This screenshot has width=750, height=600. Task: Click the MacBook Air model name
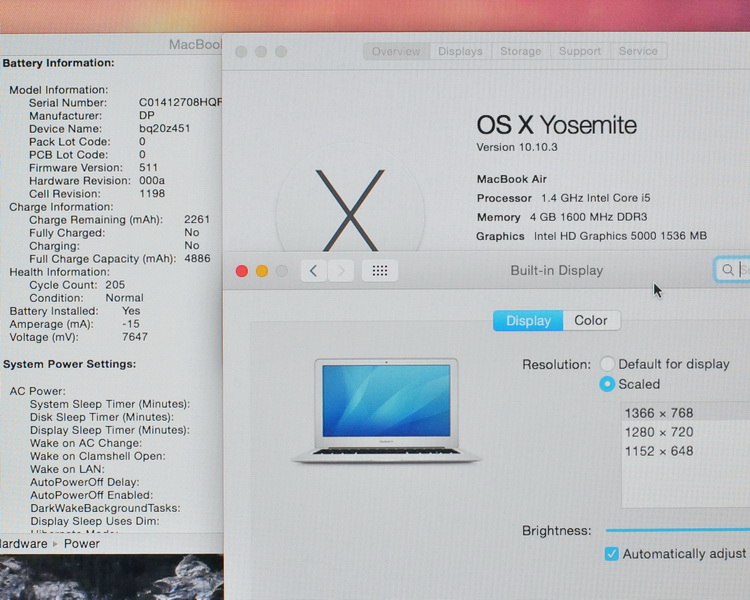512,179
